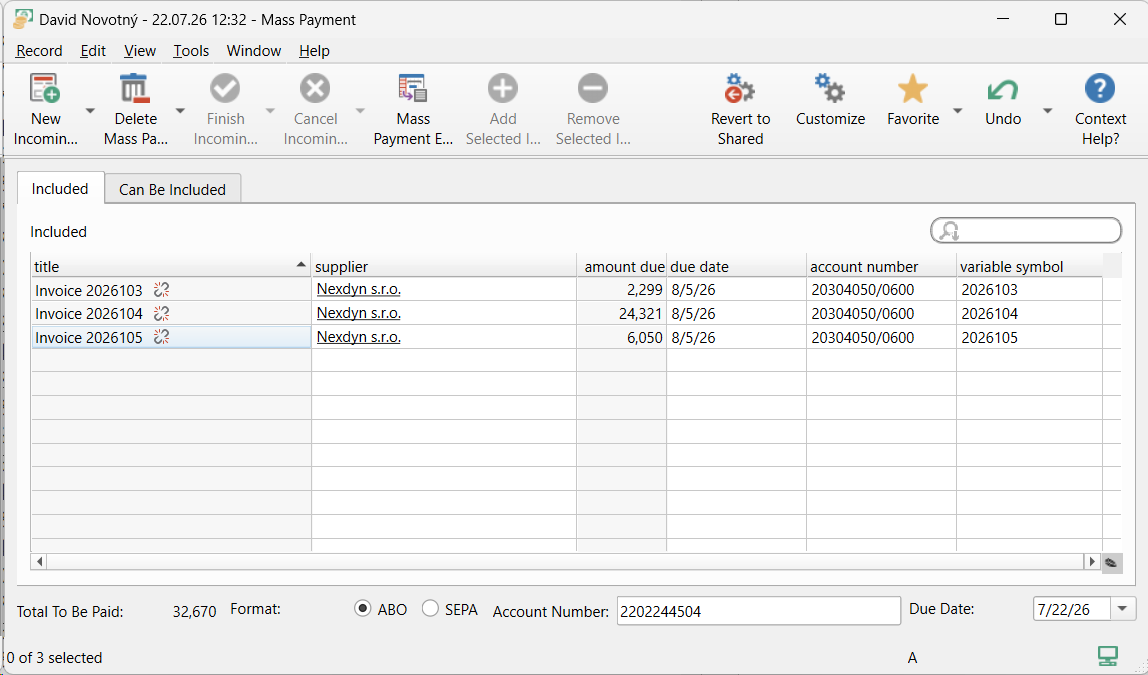Click the application icon in title bar
Image resolution: width=1148 pixels, height=675 pixels.
pyautogui.click(x=23, y=19)
